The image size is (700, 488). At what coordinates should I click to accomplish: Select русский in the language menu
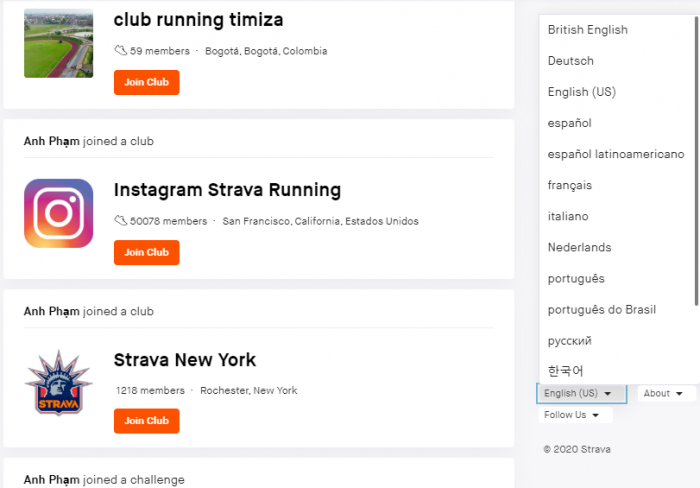pos(570,341)
